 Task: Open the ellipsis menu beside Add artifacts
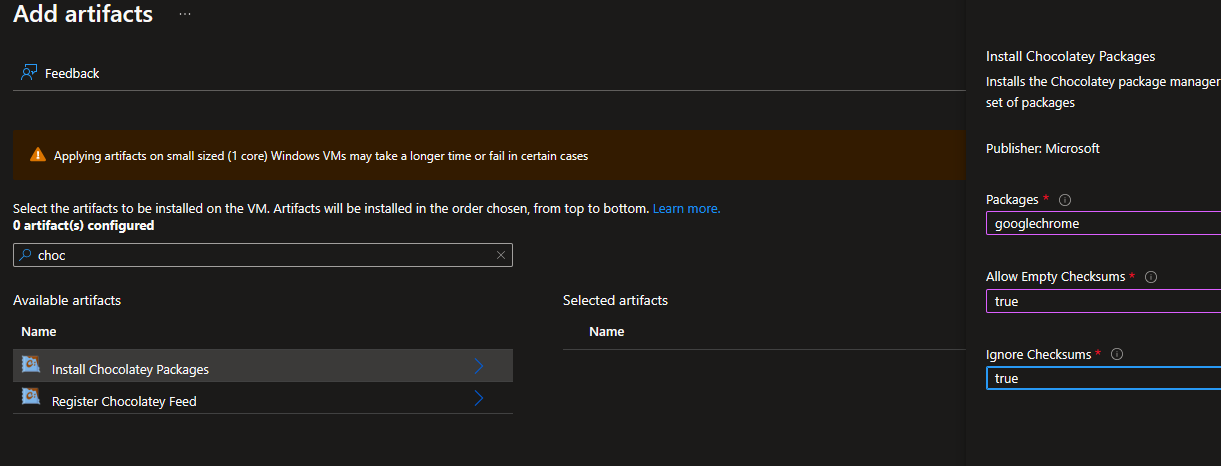(185, 15)
